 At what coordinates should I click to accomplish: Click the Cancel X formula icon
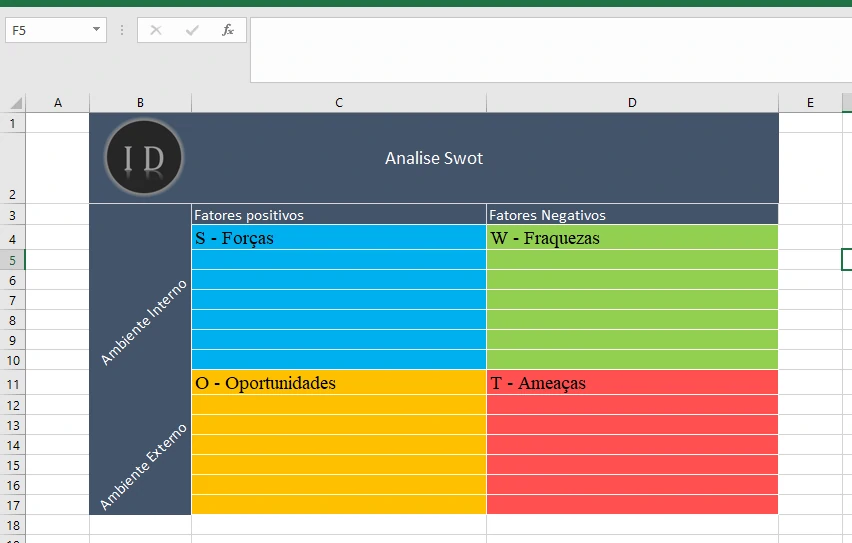tap(156, 30)
